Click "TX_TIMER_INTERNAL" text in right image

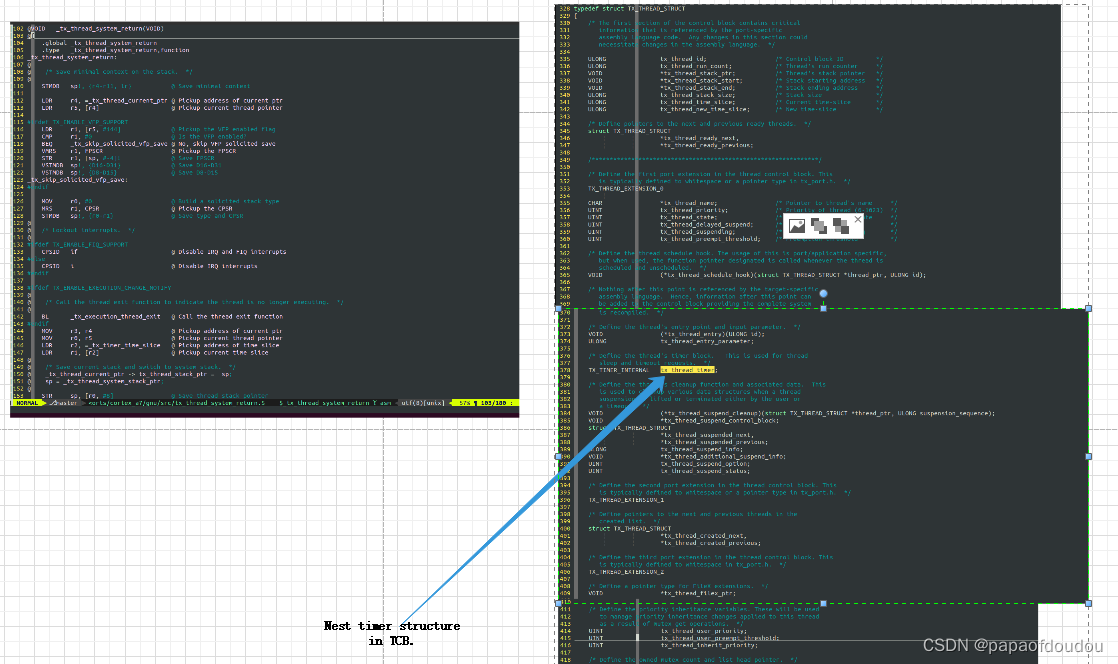(x=618, y=370)
